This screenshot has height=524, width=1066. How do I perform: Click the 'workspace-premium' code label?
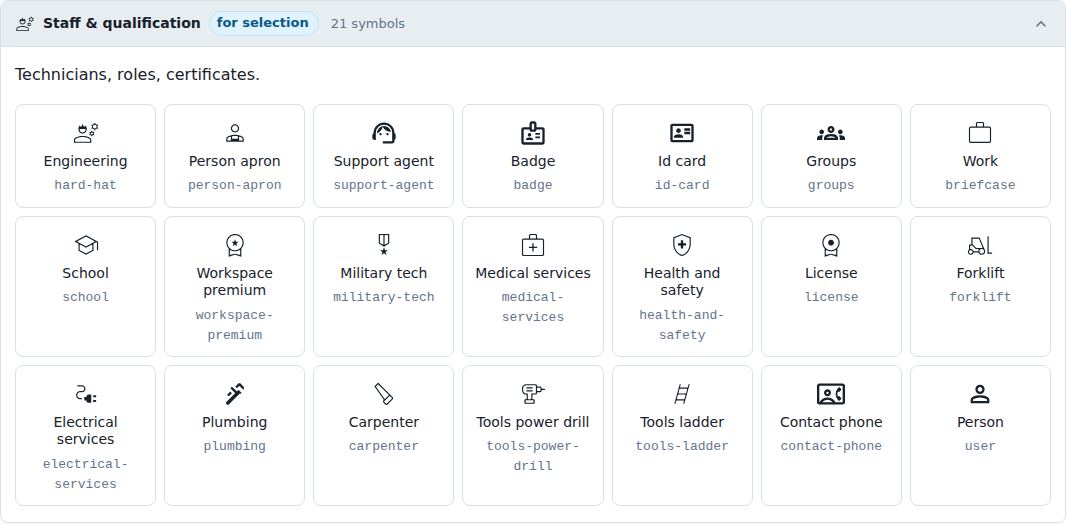pos(235,325)
